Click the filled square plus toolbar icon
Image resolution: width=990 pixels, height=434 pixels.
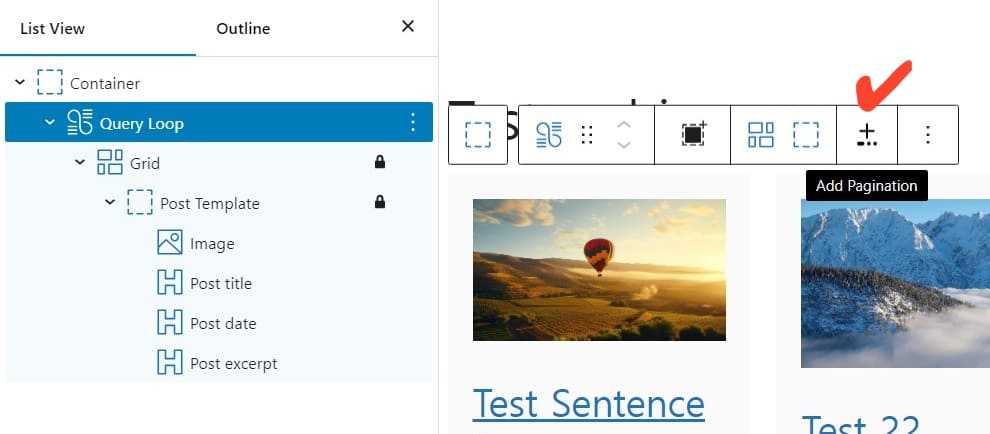(x=693, y=135)
